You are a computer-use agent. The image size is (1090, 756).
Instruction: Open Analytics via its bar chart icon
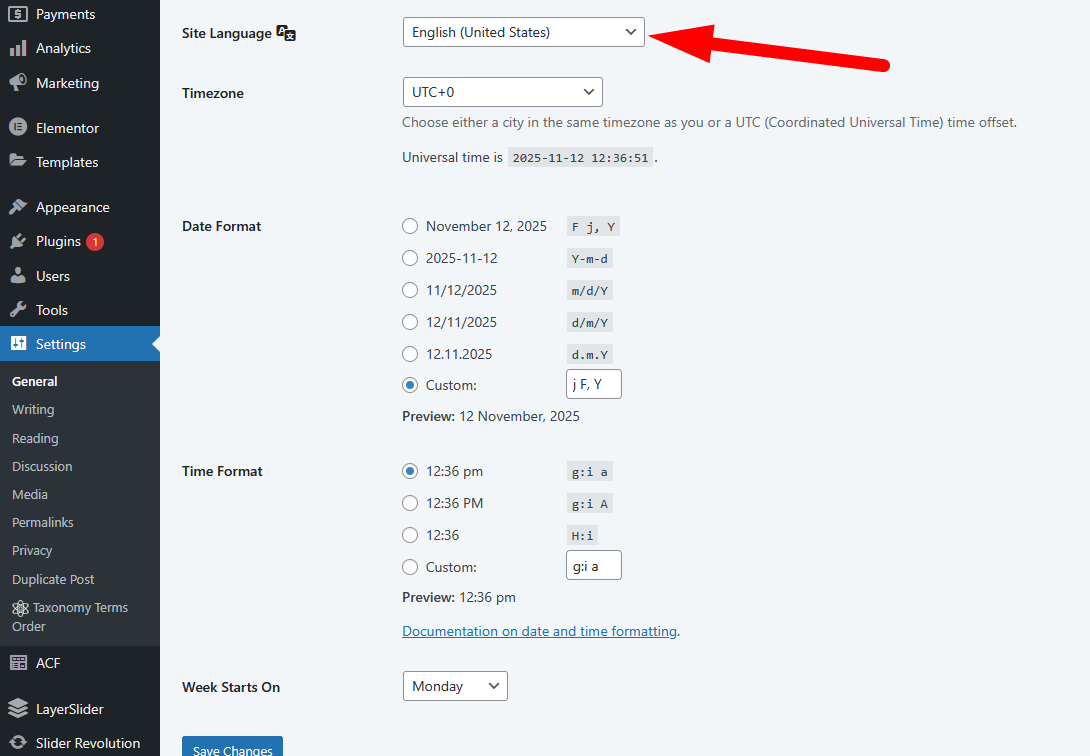click(18, 48)
